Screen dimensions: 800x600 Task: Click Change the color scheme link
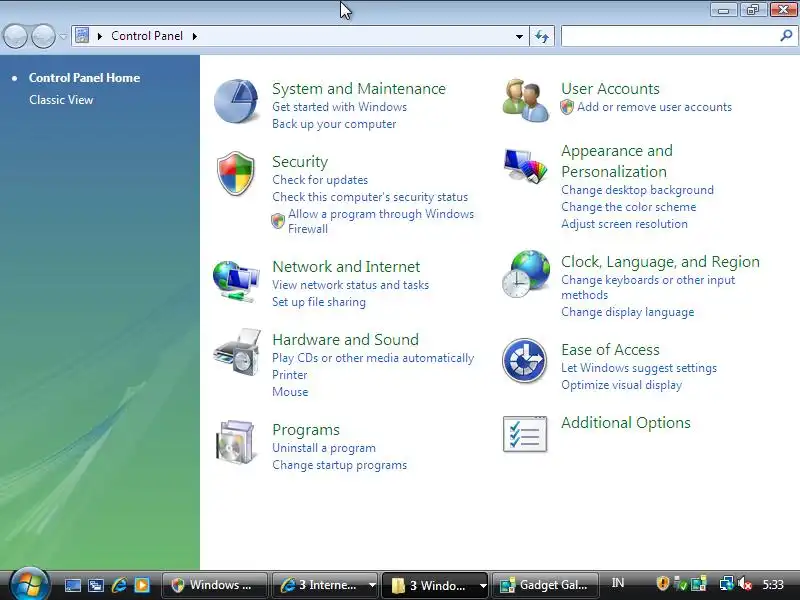tap(629, 207)
